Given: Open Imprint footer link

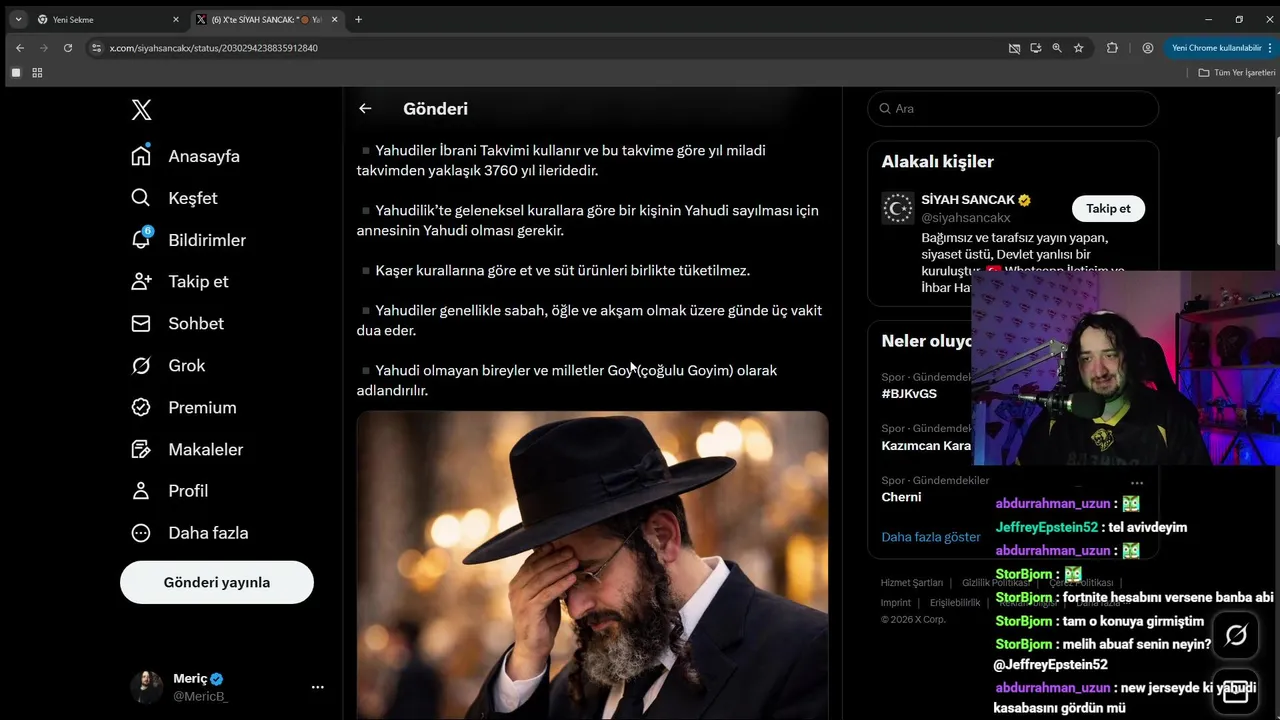Looking at the screenshot, I should (895, 603).
